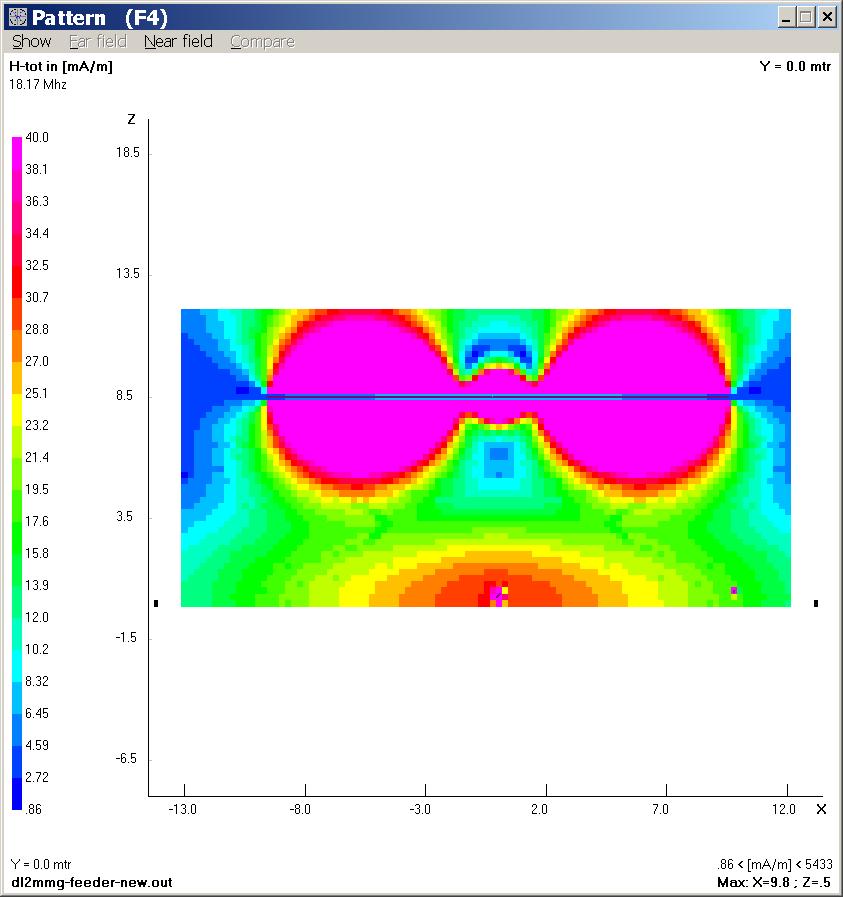Image resolution: width=843 pixels, height=897 pixels.
Task: Click the Pattern window title bar icon
Action: pos(18,17)
